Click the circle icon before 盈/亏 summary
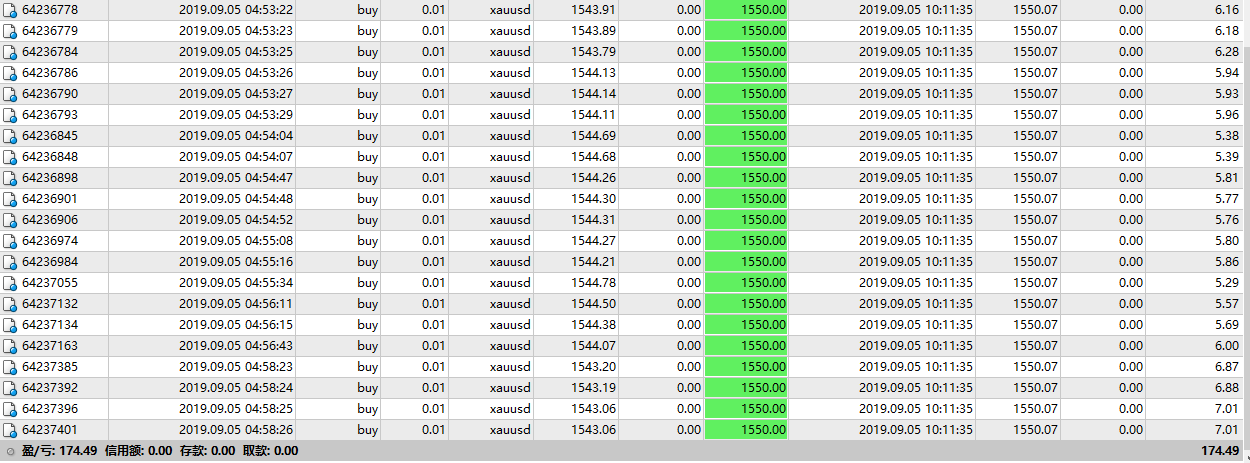 click(10, 451)
